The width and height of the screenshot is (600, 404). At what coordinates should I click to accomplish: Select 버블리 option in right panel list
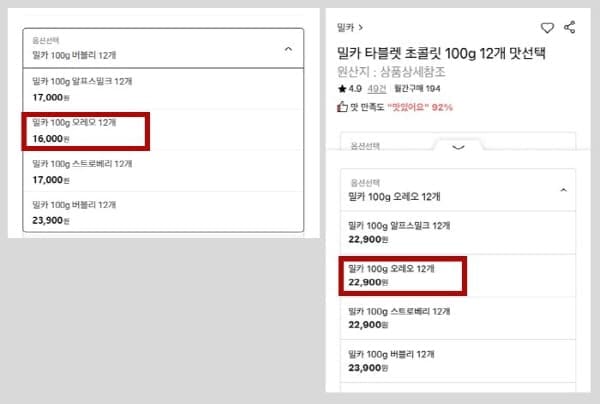click(x=458, y=361)
